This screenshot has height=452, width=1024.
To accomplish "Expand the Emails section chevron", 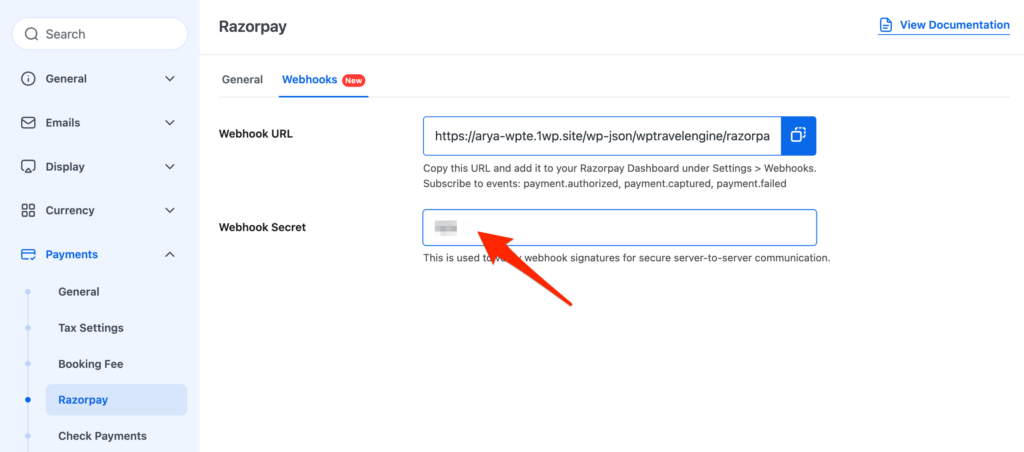I will 170,123.
